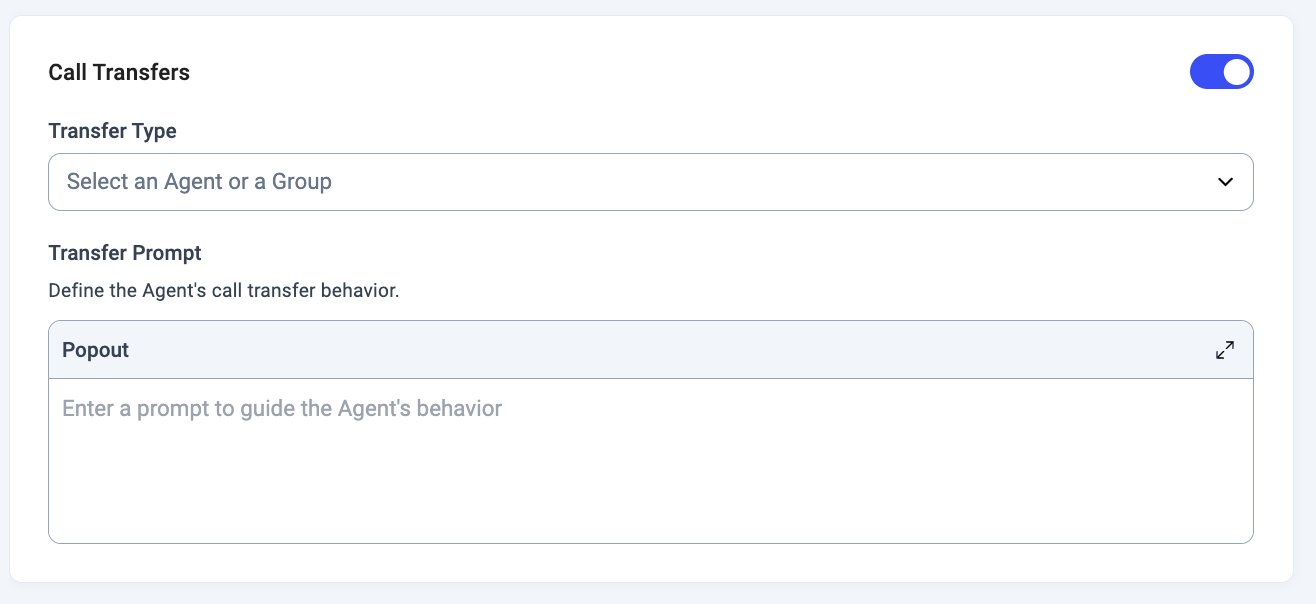Image resolution: width=1316 pixels, height=604 pixels.
Task: Click the word "Group" in the Transfer Type field
Action: point(301,182)
